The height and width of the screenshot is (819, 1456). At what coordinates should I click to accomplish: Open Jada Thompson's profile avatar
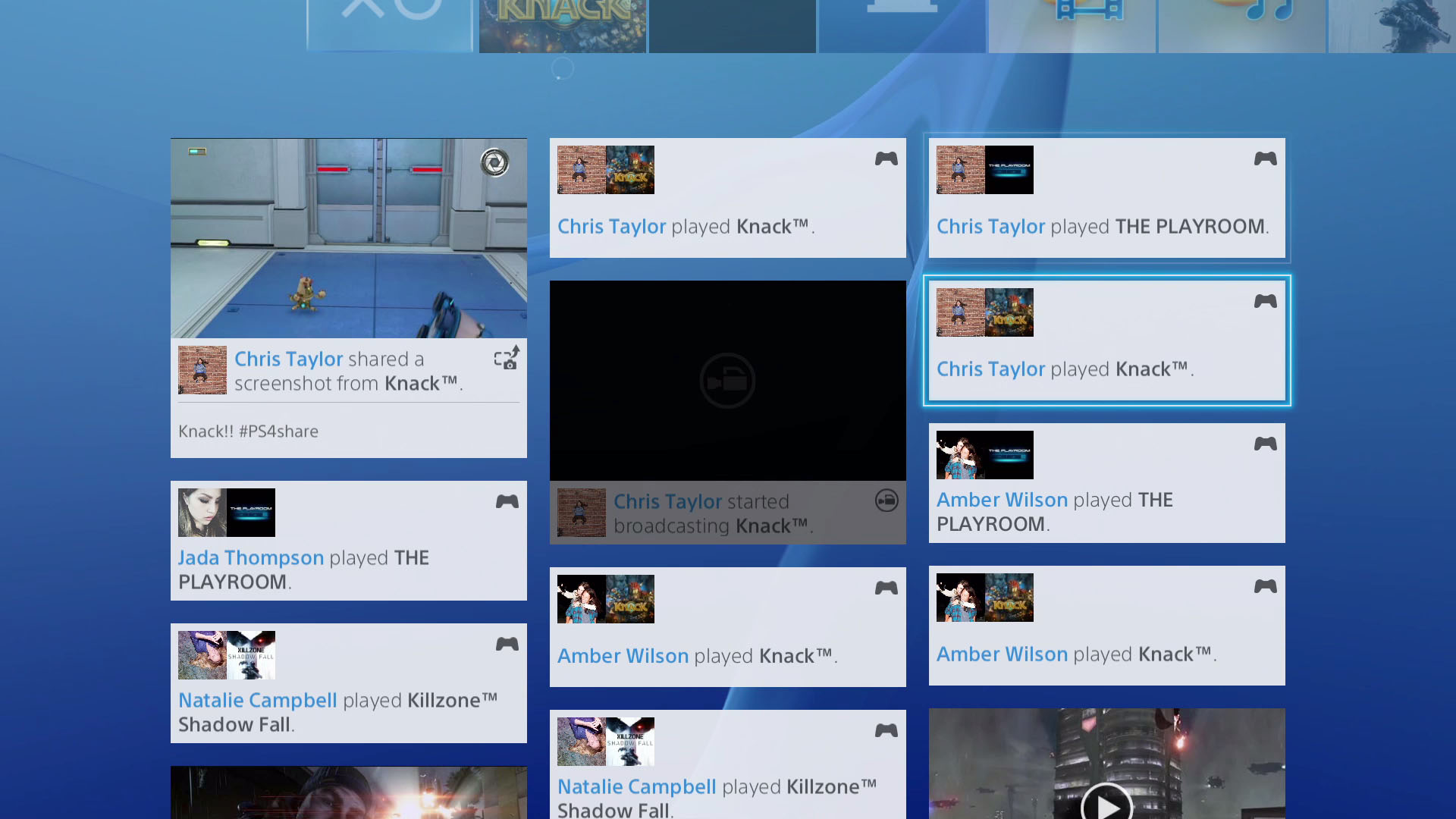click(202, 513)
